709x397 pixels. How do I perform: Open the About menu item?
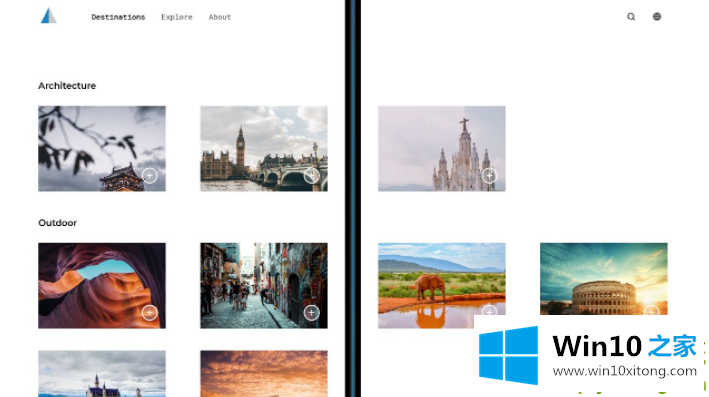220,17
